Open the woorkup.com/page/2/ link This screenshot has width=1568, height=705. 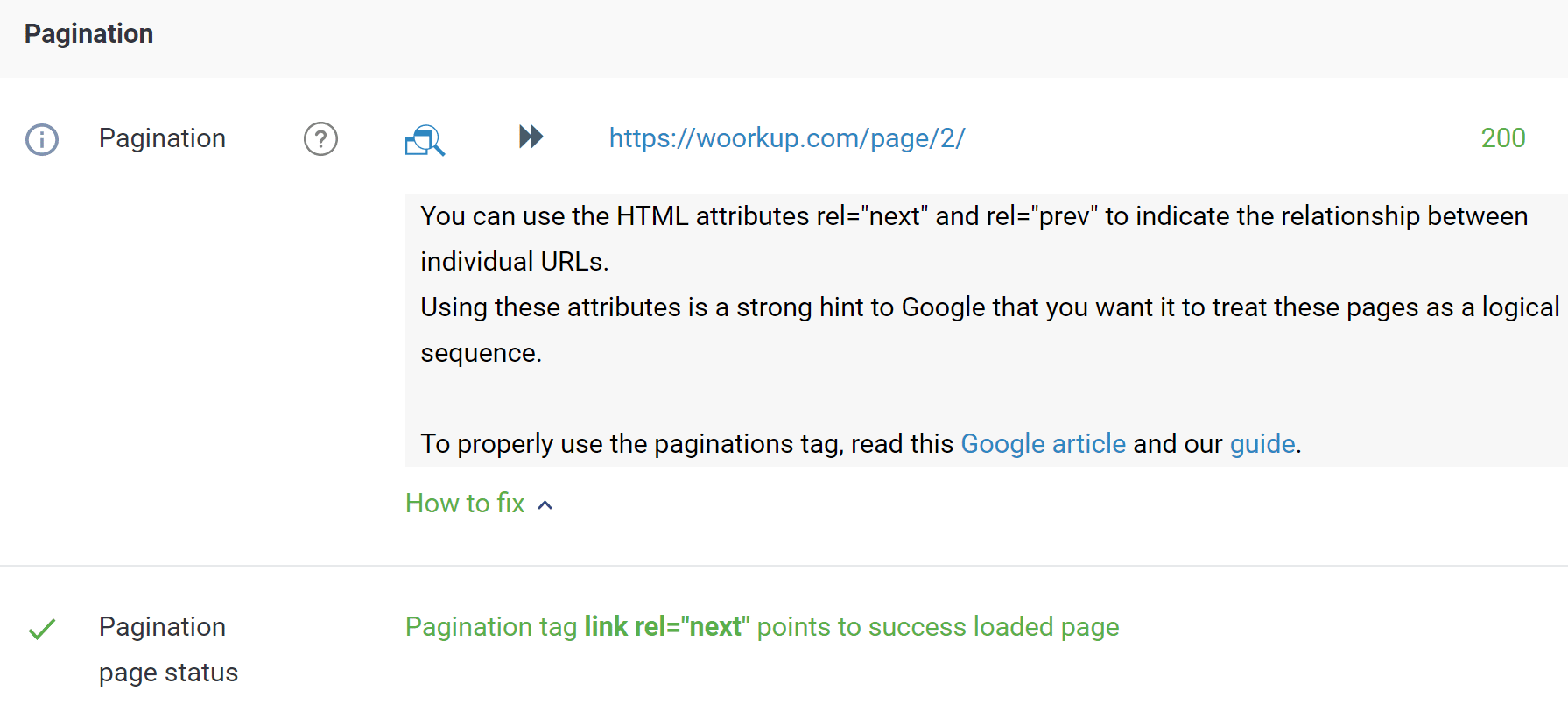786,137
